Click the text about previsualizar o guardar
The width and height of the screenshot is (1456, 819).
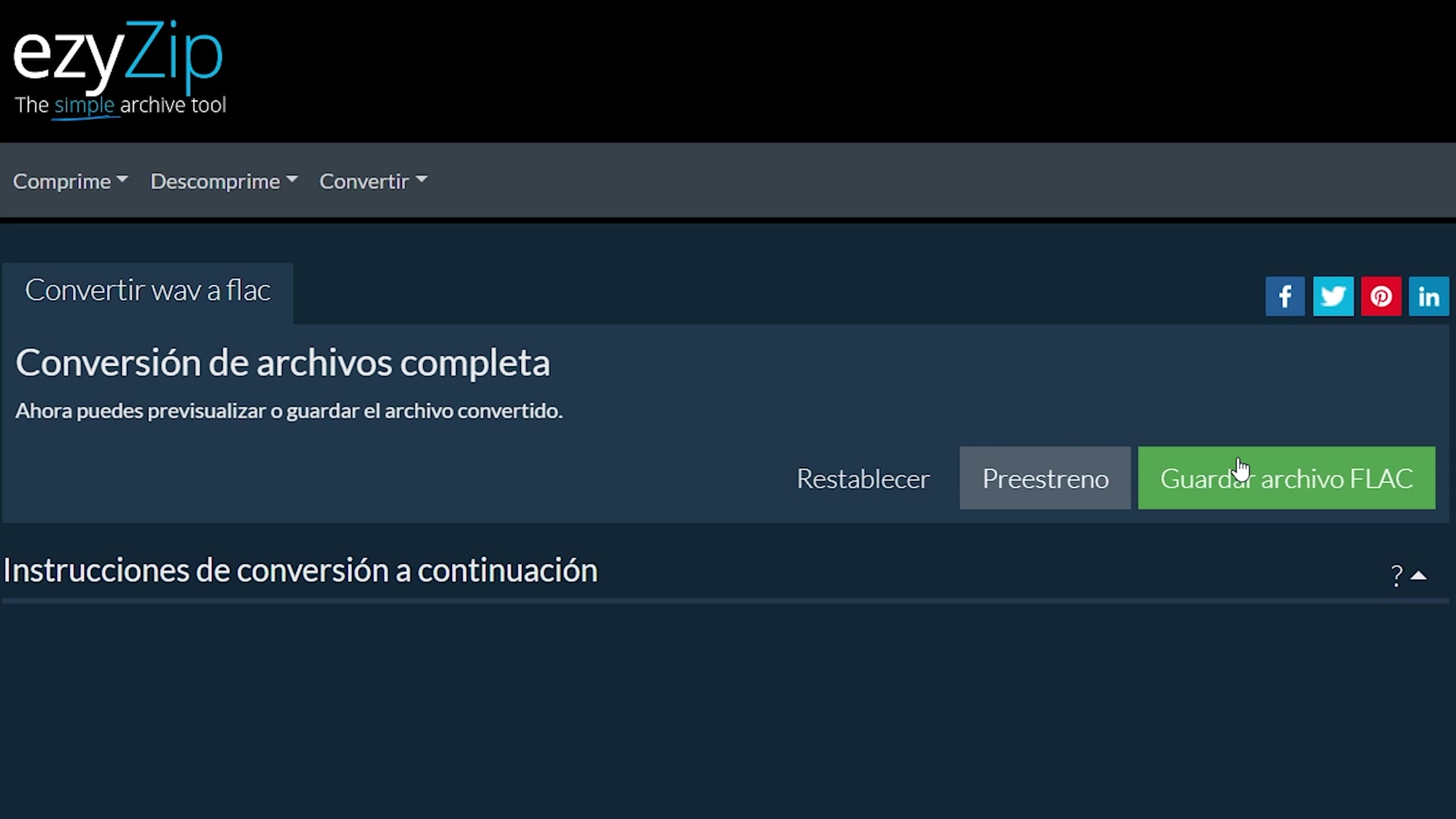288,411
